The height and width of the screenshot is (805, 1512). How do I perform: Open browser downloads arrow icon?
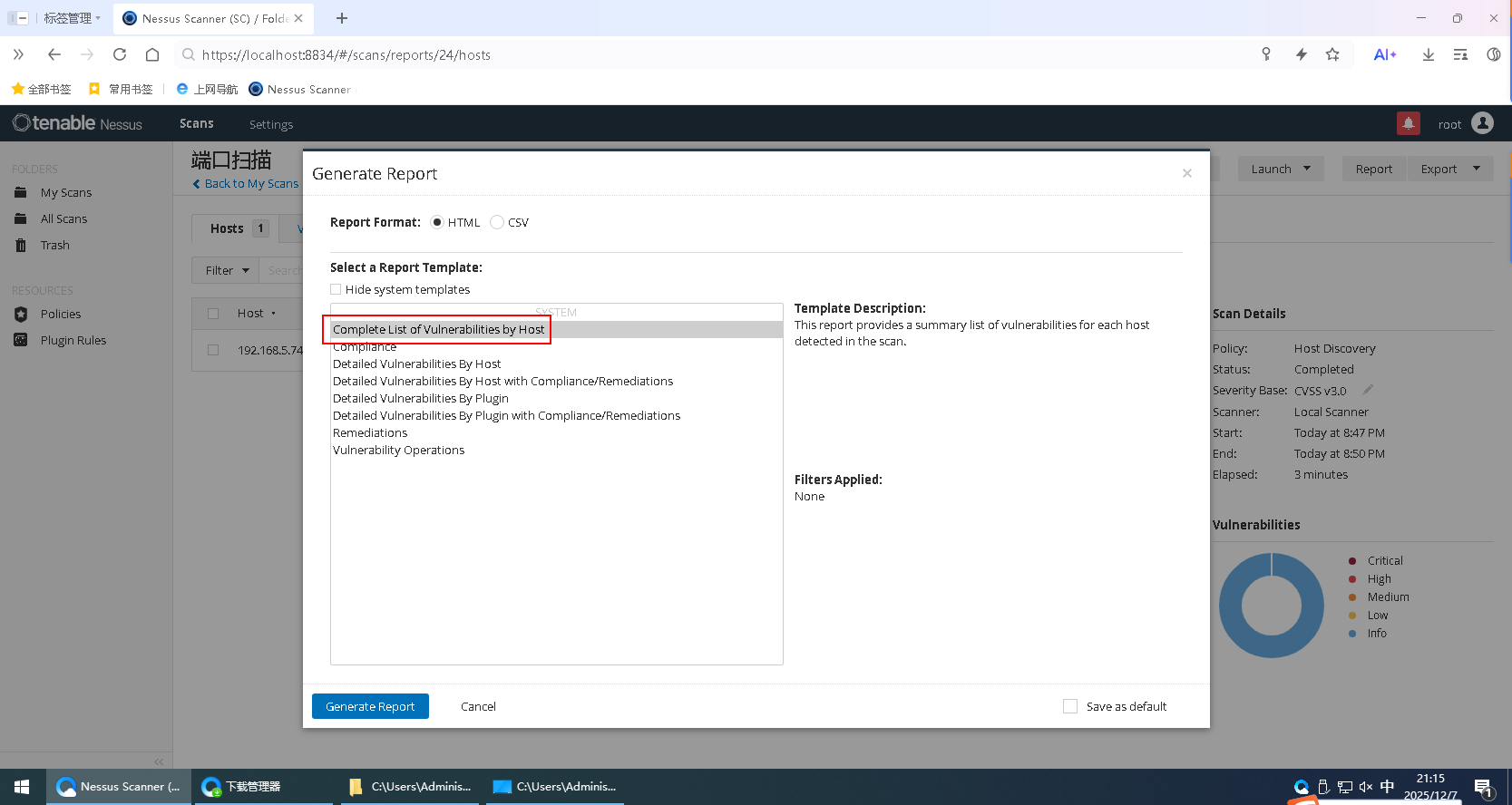coord(1428,54)
